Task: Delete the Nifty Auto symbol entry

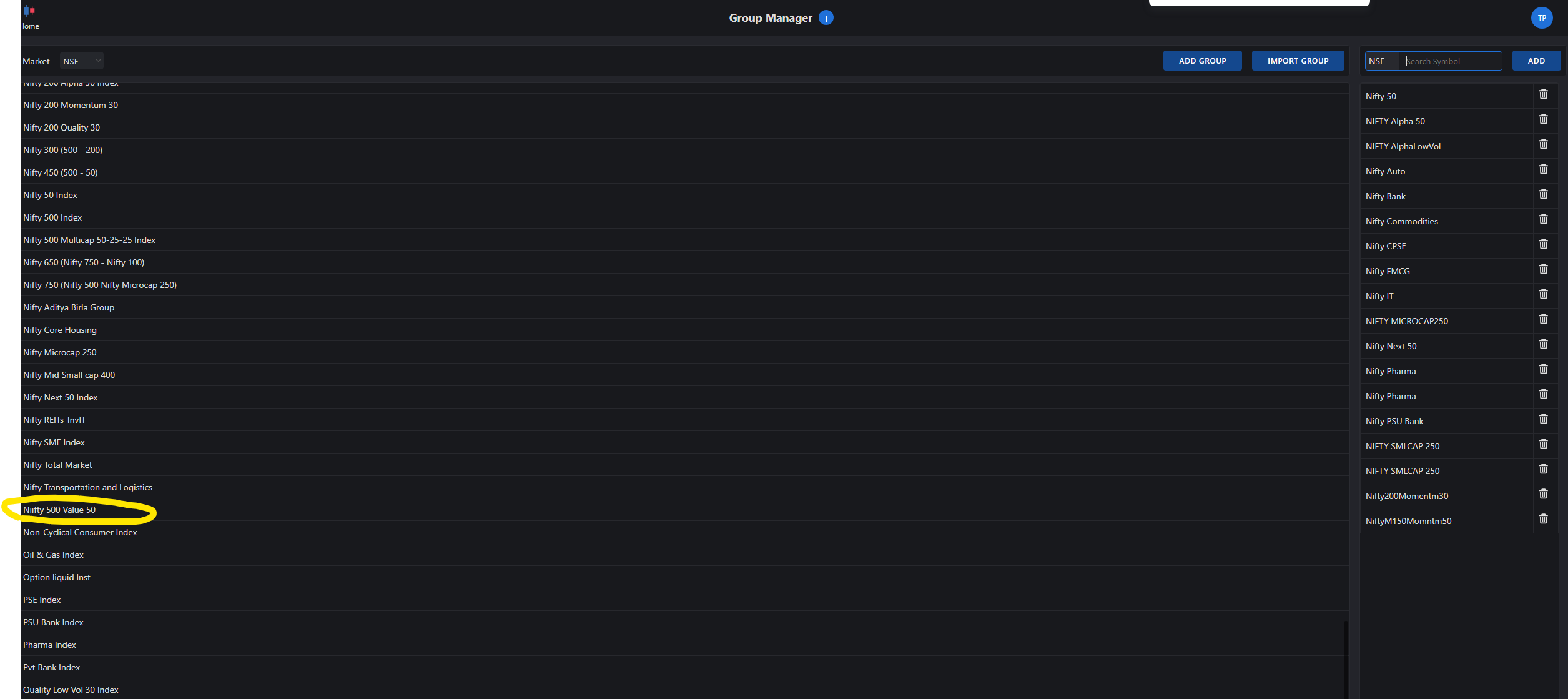Action: click(1543, 169)
